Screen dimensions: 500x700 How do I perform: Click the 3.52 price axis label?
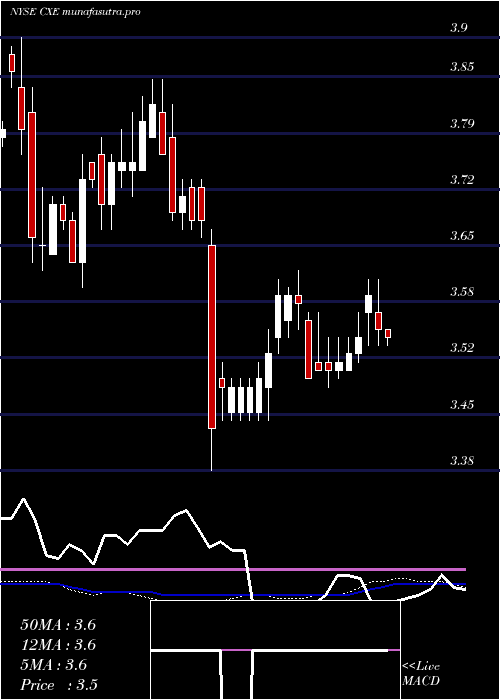(462, 348)
